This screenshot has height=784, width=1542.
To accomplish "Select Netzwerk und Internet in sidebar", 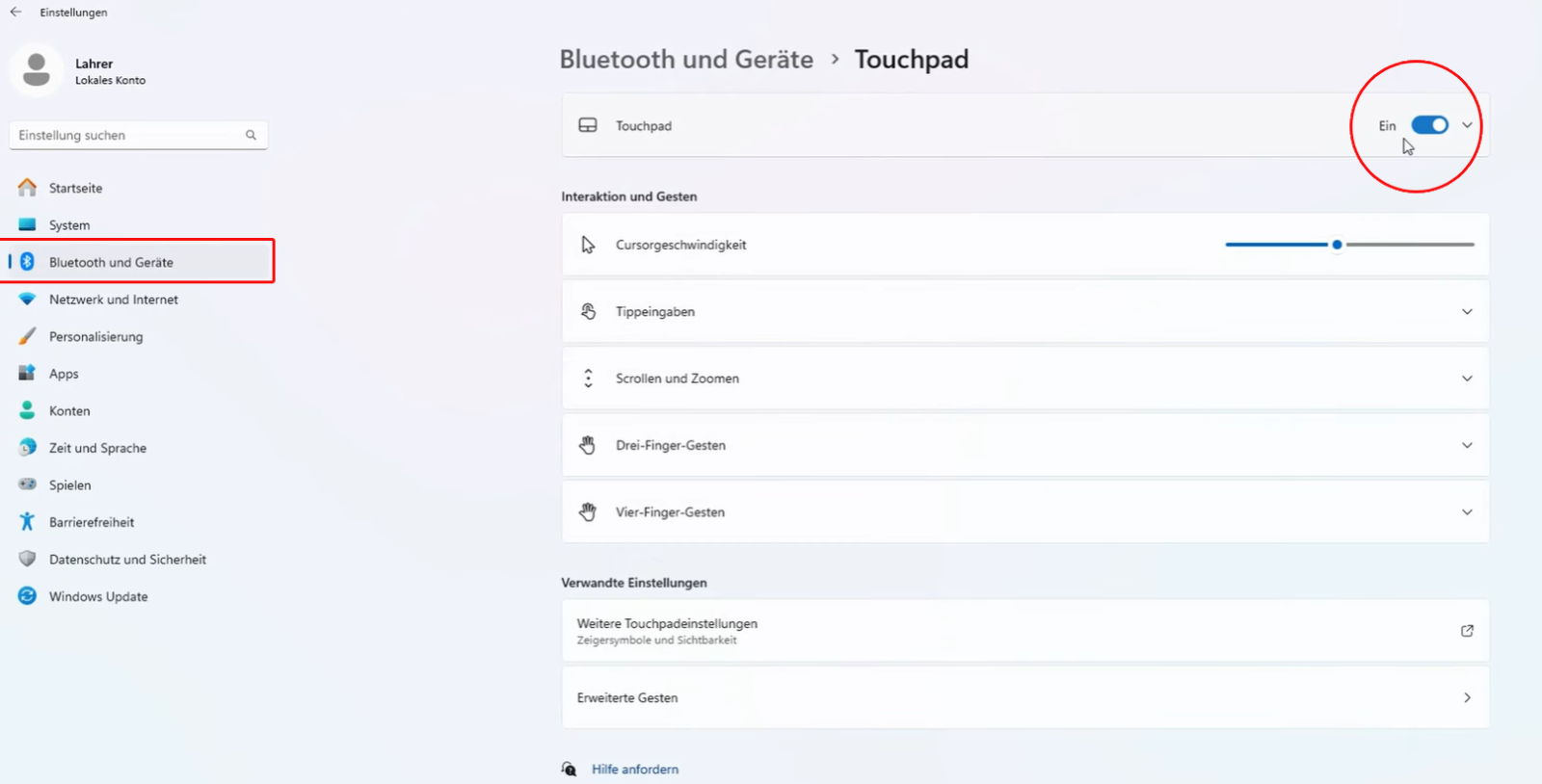I will tap(113, 300).
